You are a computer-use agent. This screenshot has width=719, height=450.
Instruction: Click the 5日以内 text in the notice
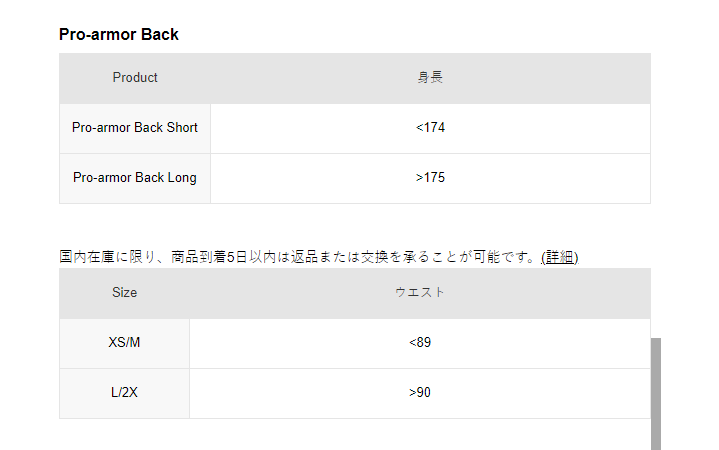250,257
